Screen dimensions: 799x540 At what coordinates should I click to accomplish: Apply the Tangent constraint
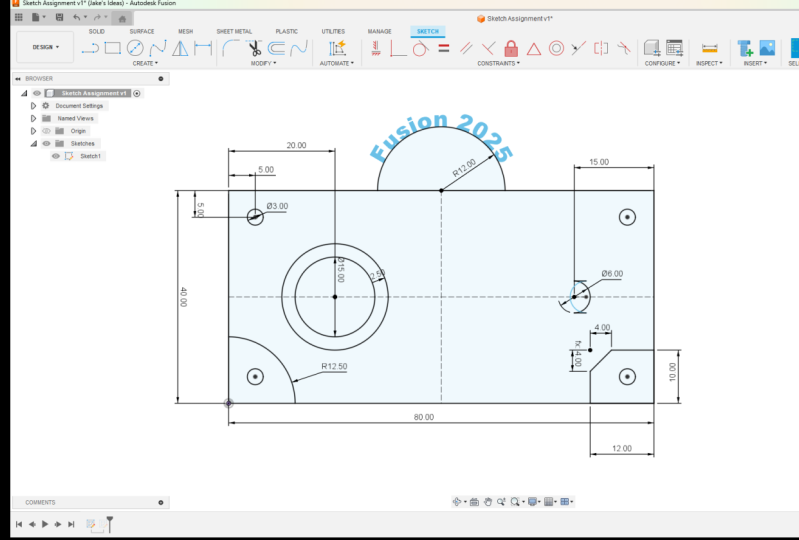(420, 48)
